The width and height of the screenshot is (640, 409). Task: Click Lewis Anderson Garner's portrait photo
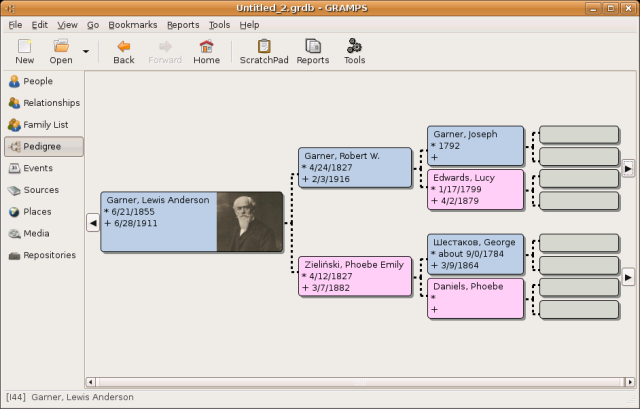click(249, 221)
